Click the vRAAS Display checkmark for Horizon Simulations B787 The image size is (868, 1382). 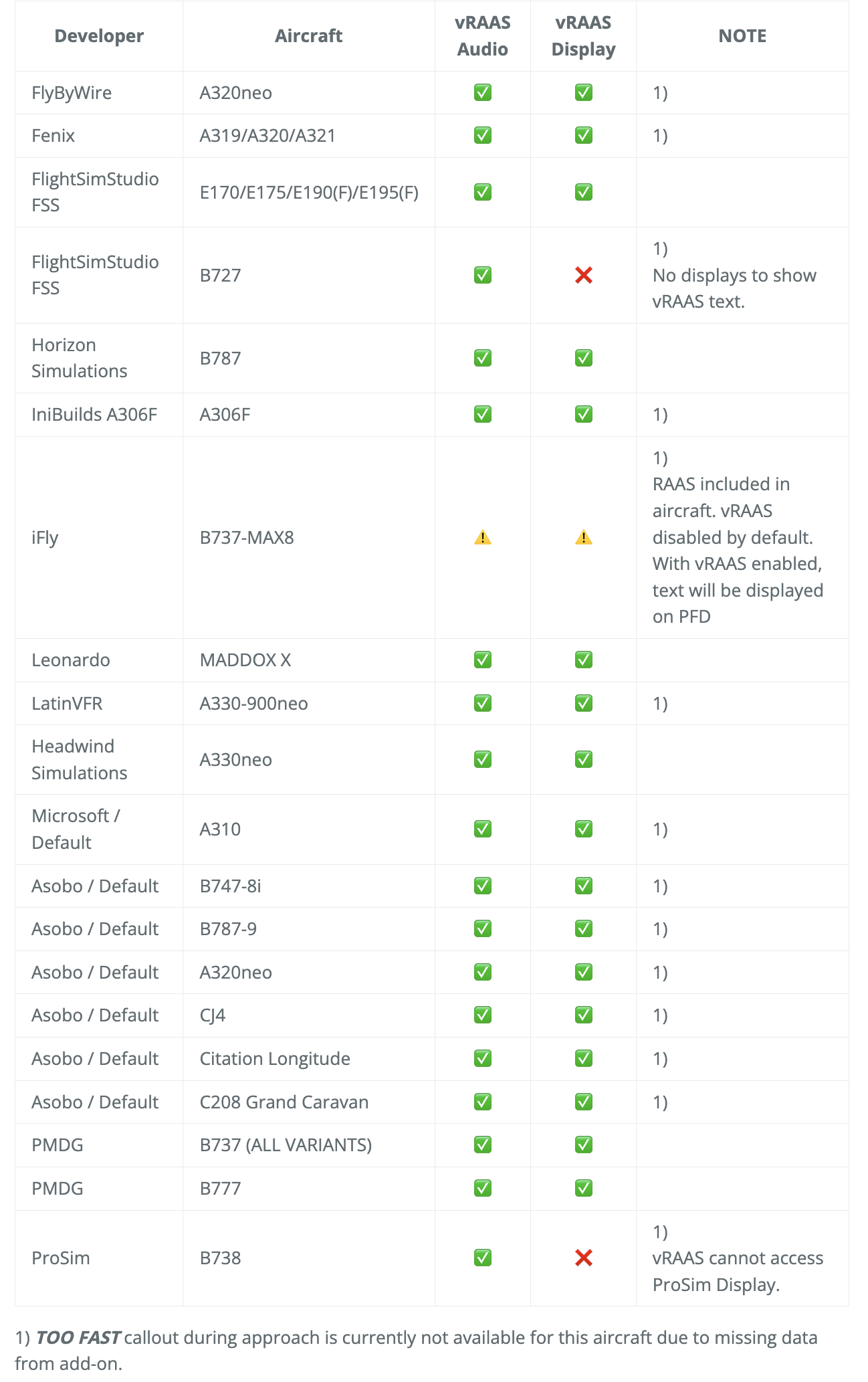pyautogui.click(x=583, y=358)
